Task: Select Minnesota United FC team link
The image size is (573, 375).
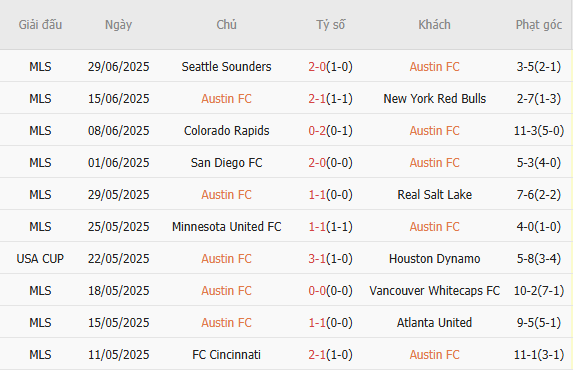Action: (226, 227)
